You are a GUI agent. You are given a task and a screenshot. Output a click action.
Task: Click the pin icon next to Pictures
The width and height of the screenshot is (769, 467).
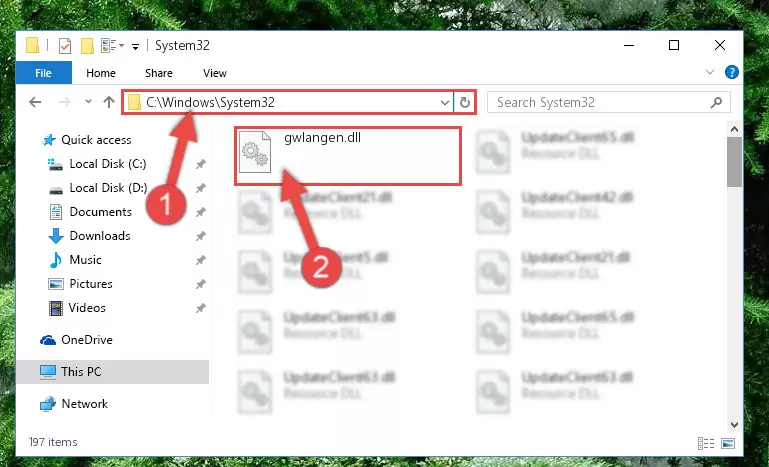[x=201, y=285]
